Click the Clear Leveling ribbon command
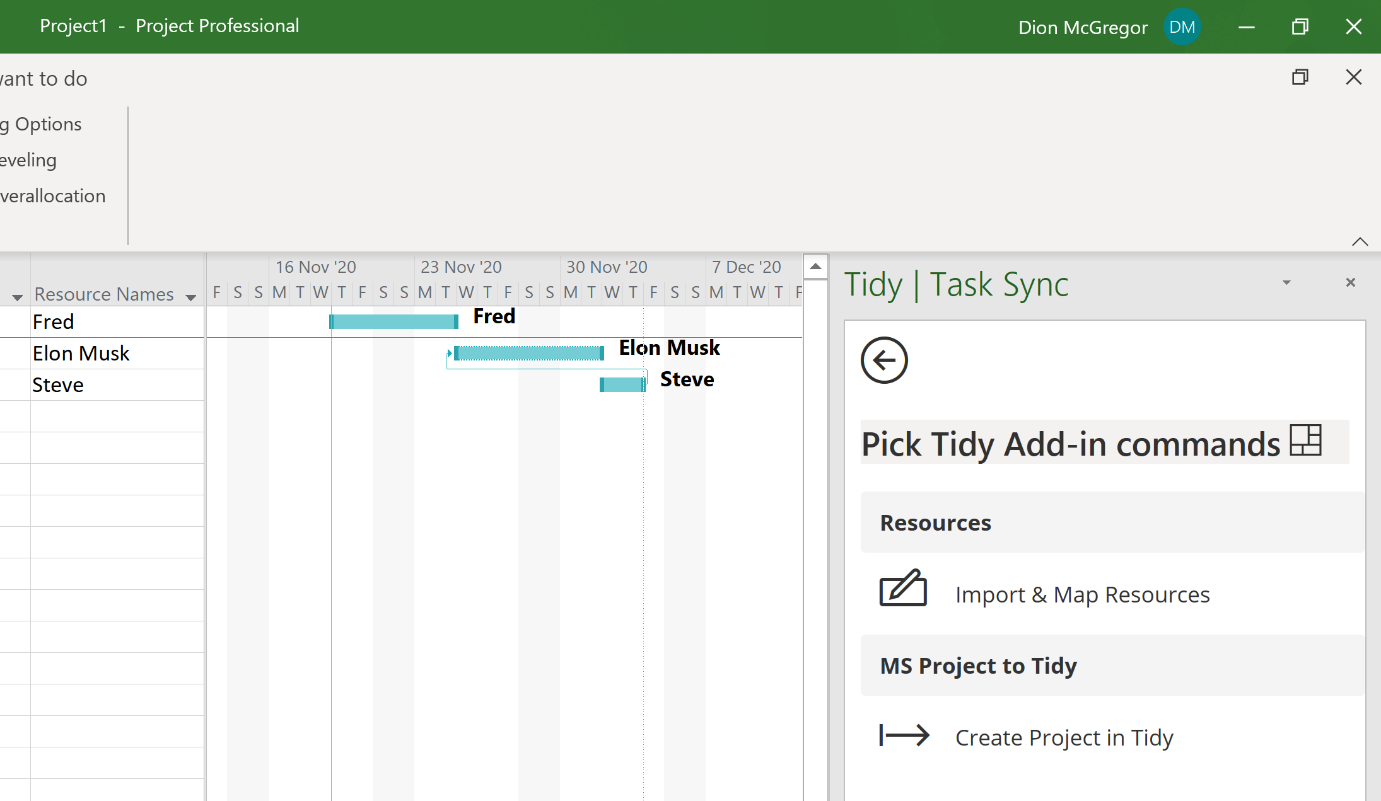This screenshot has width=1381, height=801. 28,160
